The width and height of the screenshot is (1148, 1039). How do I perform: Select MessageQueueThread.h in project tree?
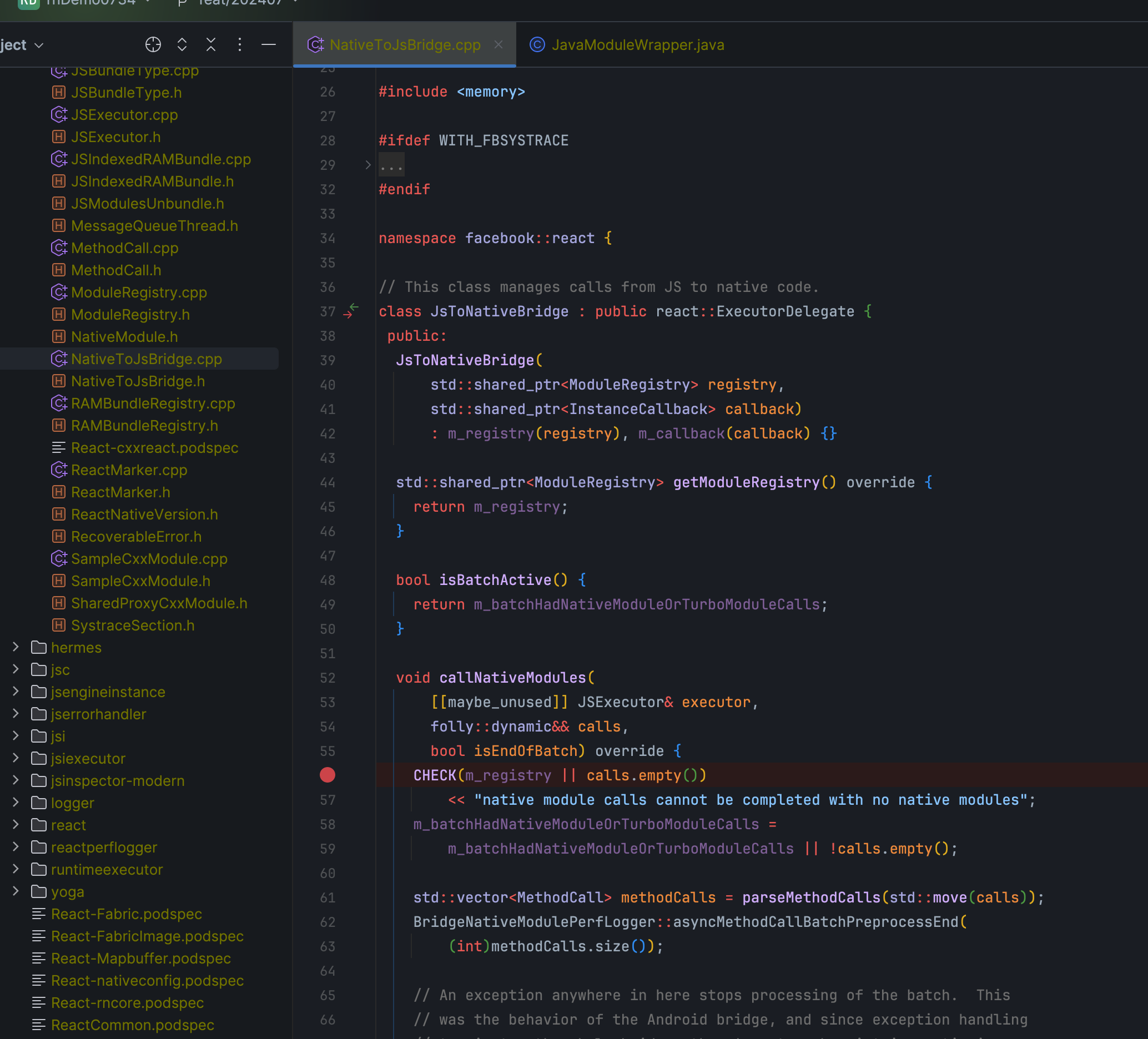click(154, 225)
